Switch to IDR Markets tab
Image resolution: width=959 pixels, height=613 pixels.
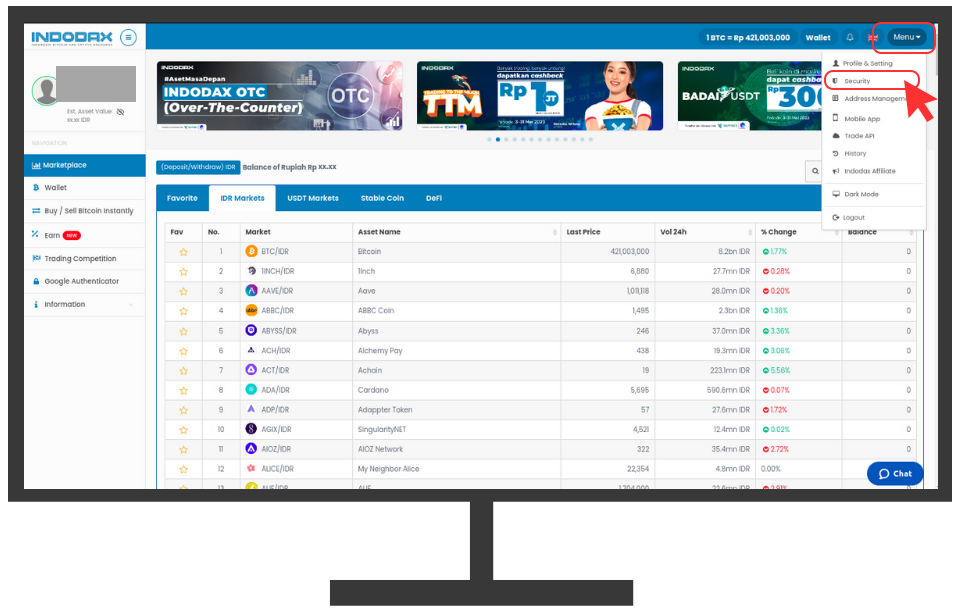click(242, 198)
